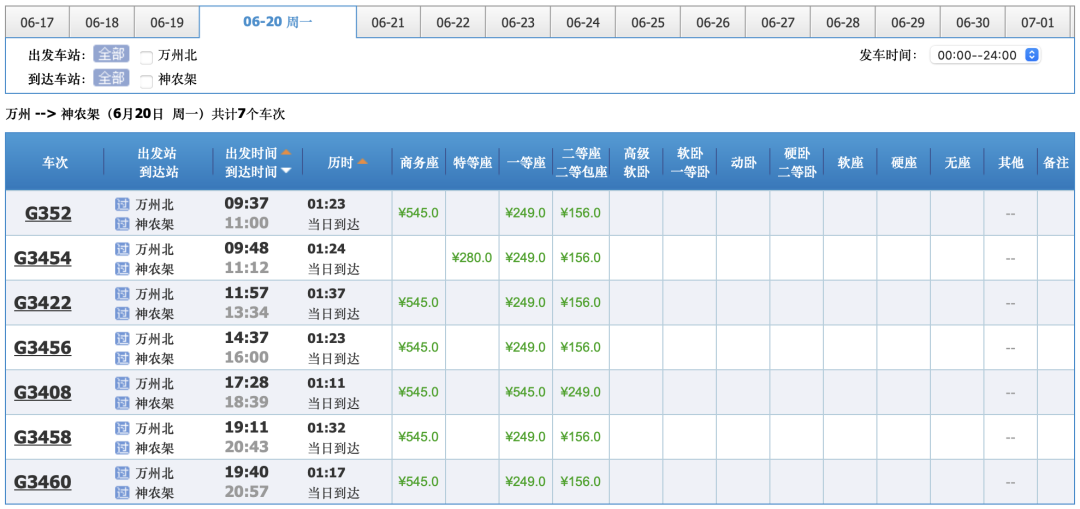This screenshot has height=509, width=1080.
Task: Click the 过 icon beside G3408 departure station
Action: pyautogui.click(x=122, y=383)
